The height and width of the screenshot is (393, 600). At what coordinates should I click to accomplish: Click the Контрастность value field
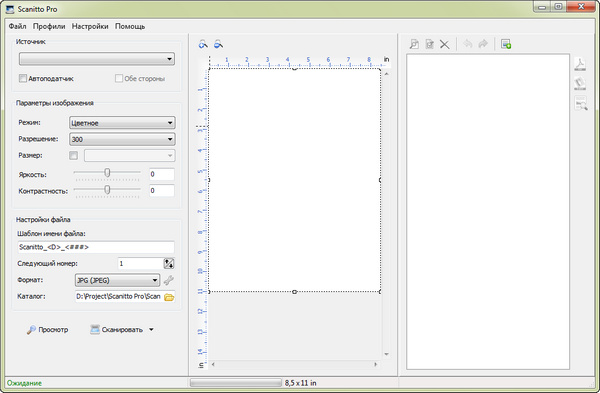tap(161, 191)
